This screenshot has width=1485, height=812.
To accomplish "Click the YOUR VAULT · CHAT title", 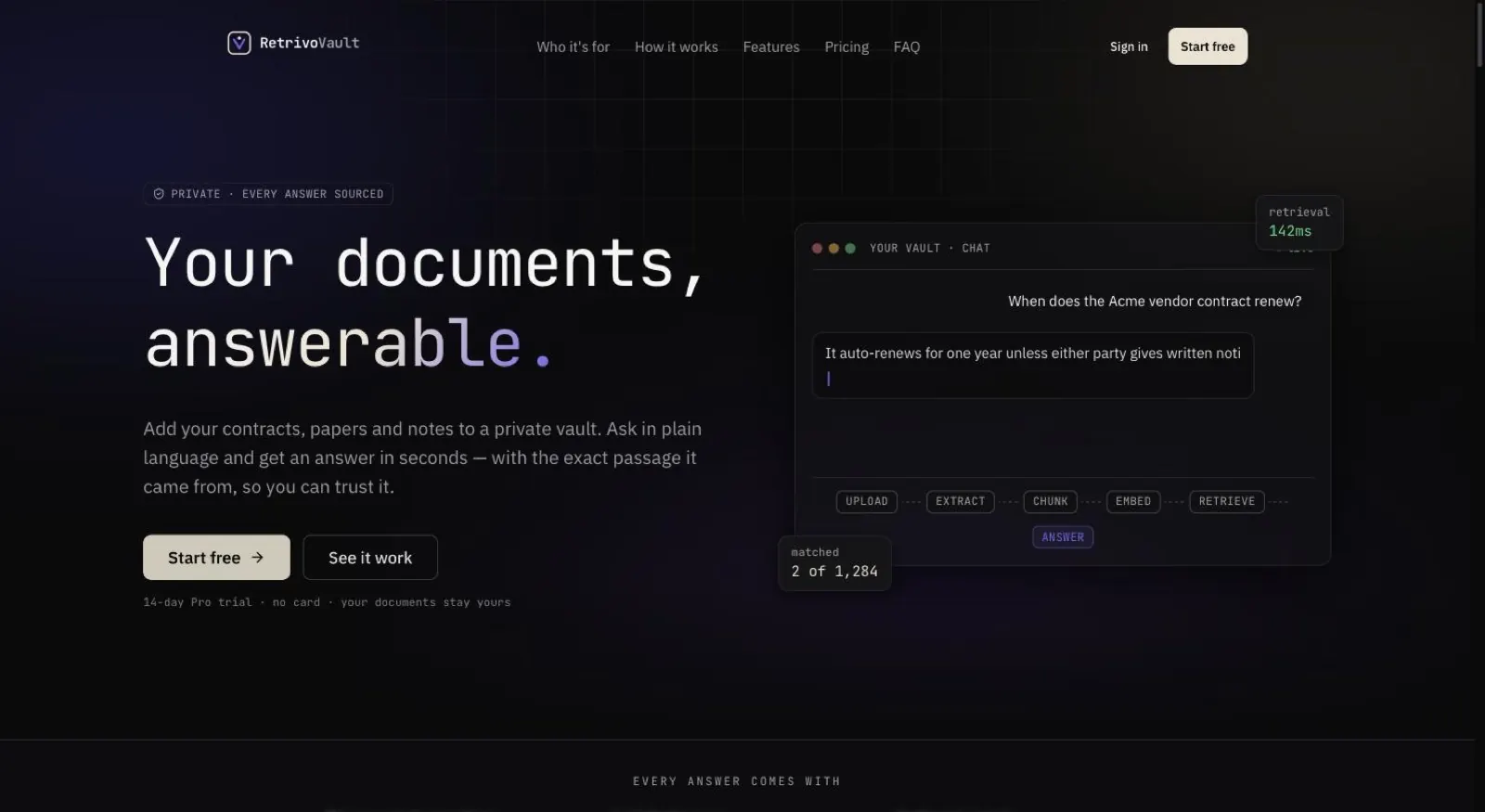I will click(x=930, y=249).
